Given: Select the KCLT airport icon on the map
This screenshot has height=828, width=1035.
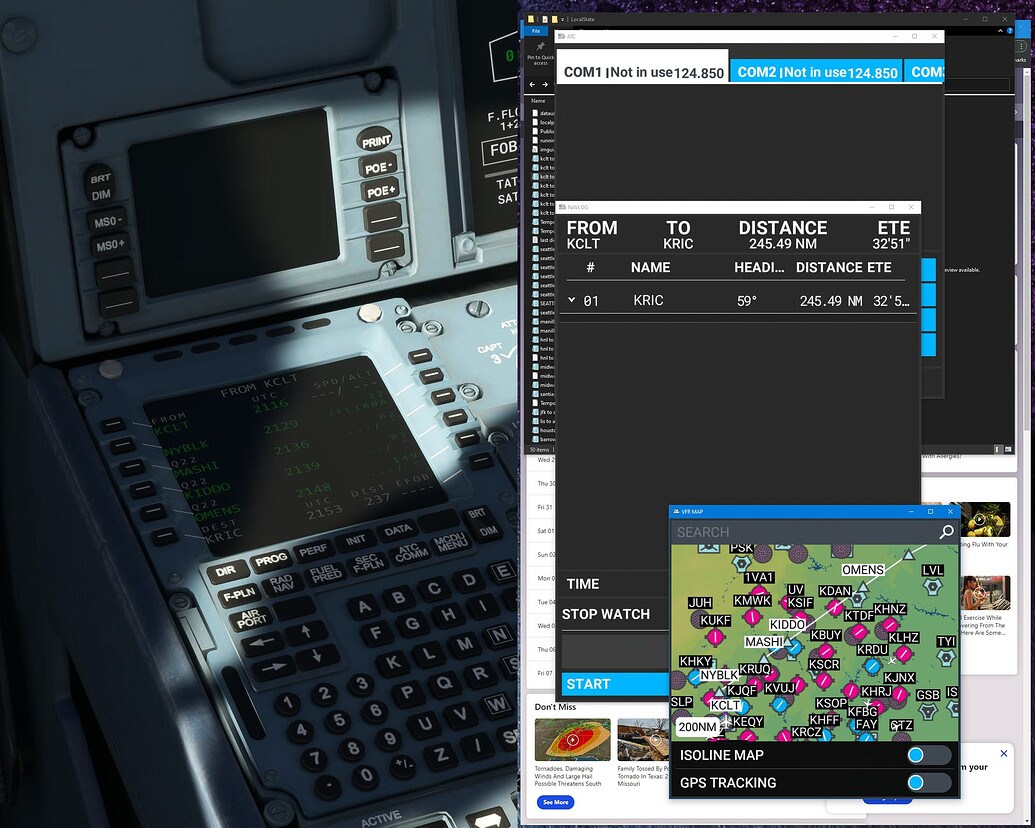Looking at the screenshot, I should tap(725, 705).
